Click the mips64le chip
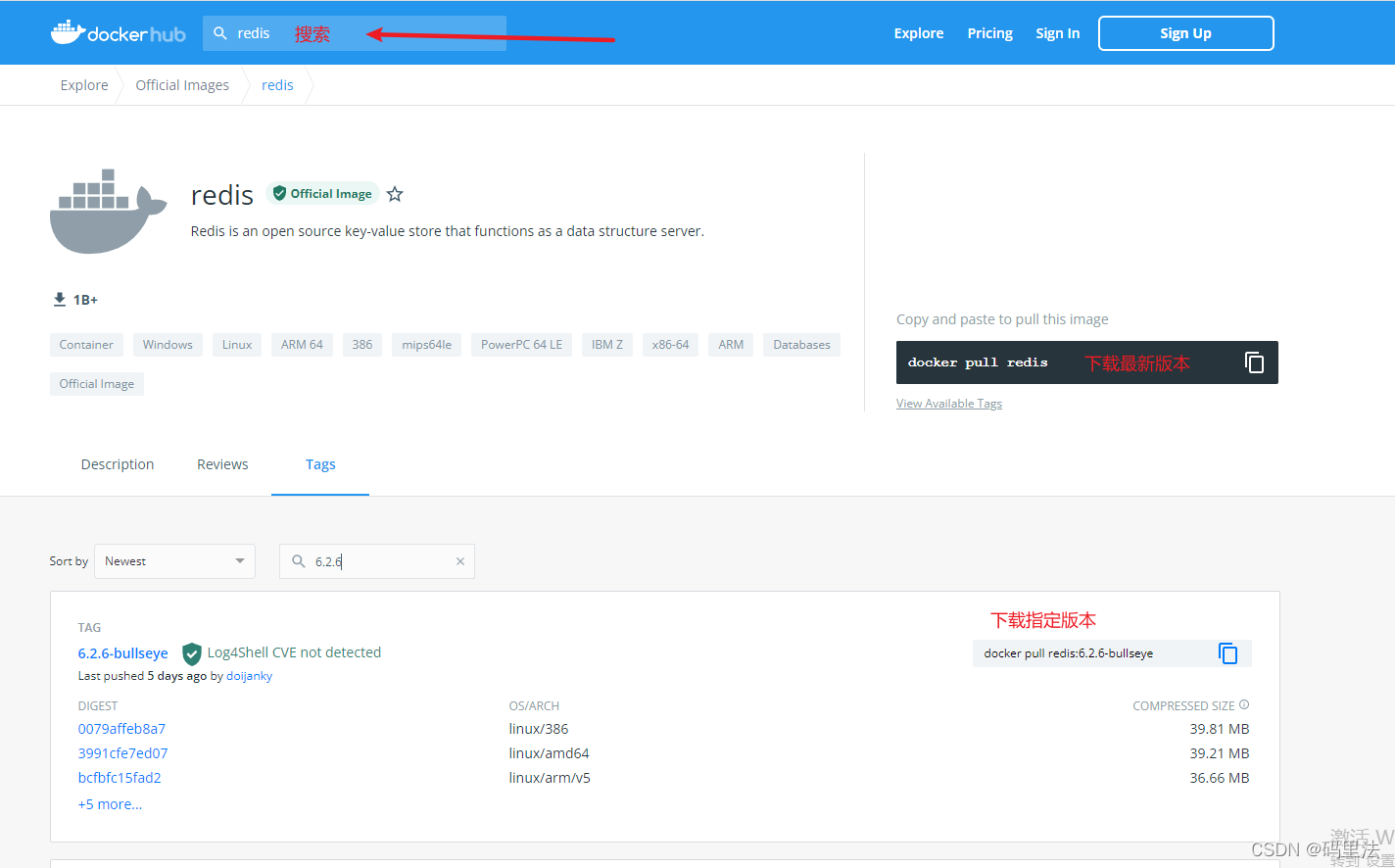1395x868 pixels. 427,345
